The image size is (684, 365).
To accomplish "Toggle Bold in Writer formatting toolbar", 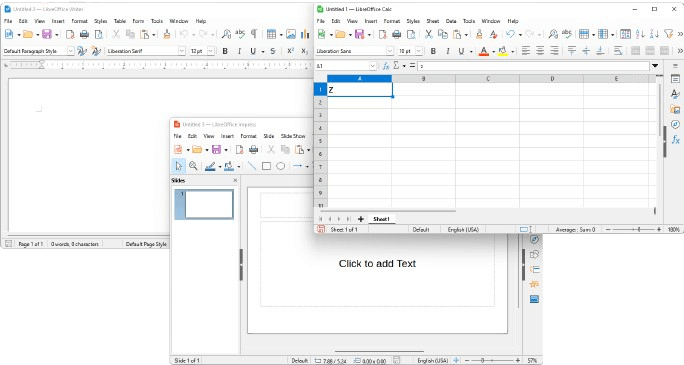I will pyautogui.click(x=225, y=51).
